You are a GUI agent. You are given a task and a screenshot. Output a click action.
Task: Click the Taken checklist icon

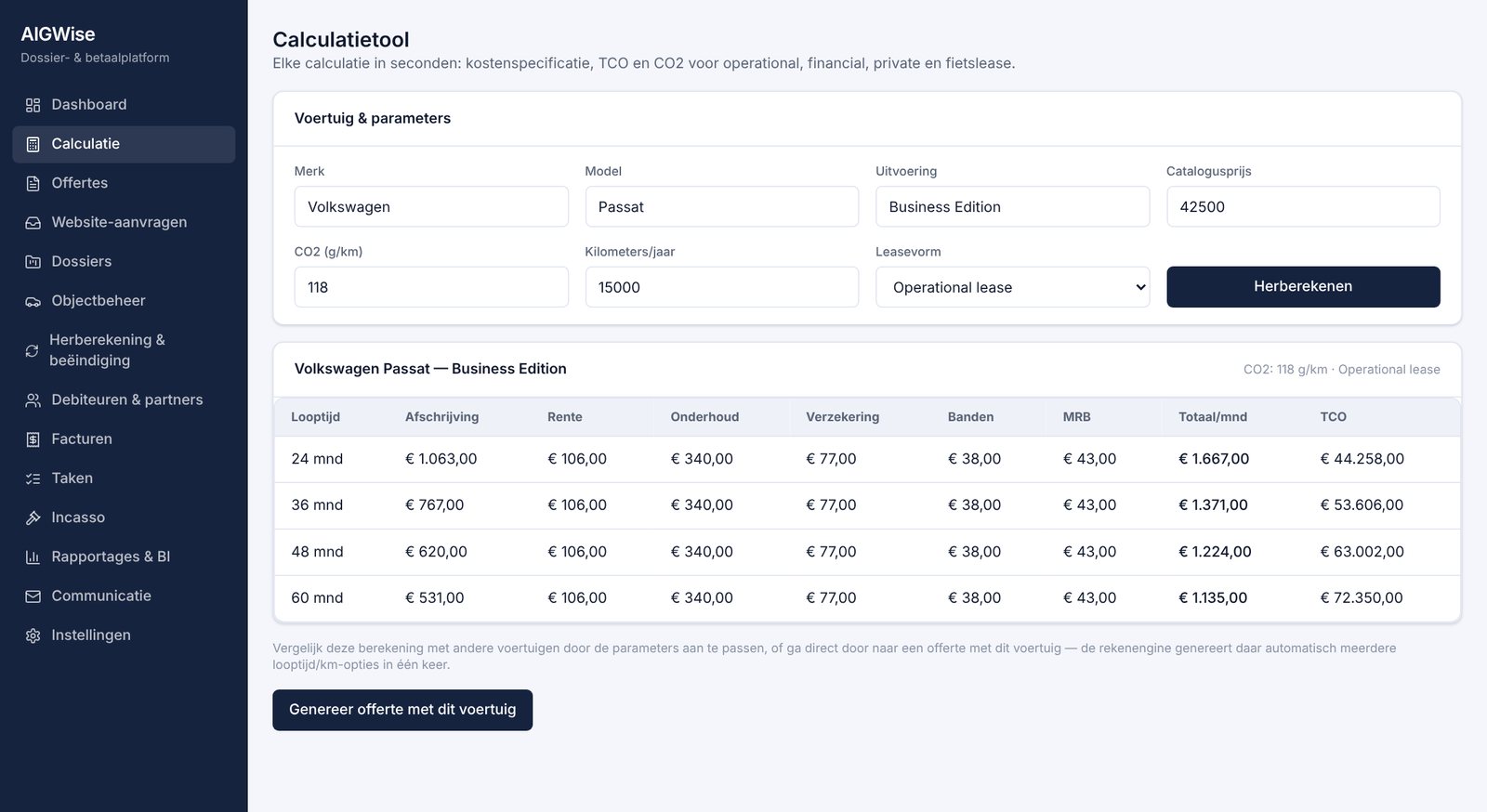point(33,478)
